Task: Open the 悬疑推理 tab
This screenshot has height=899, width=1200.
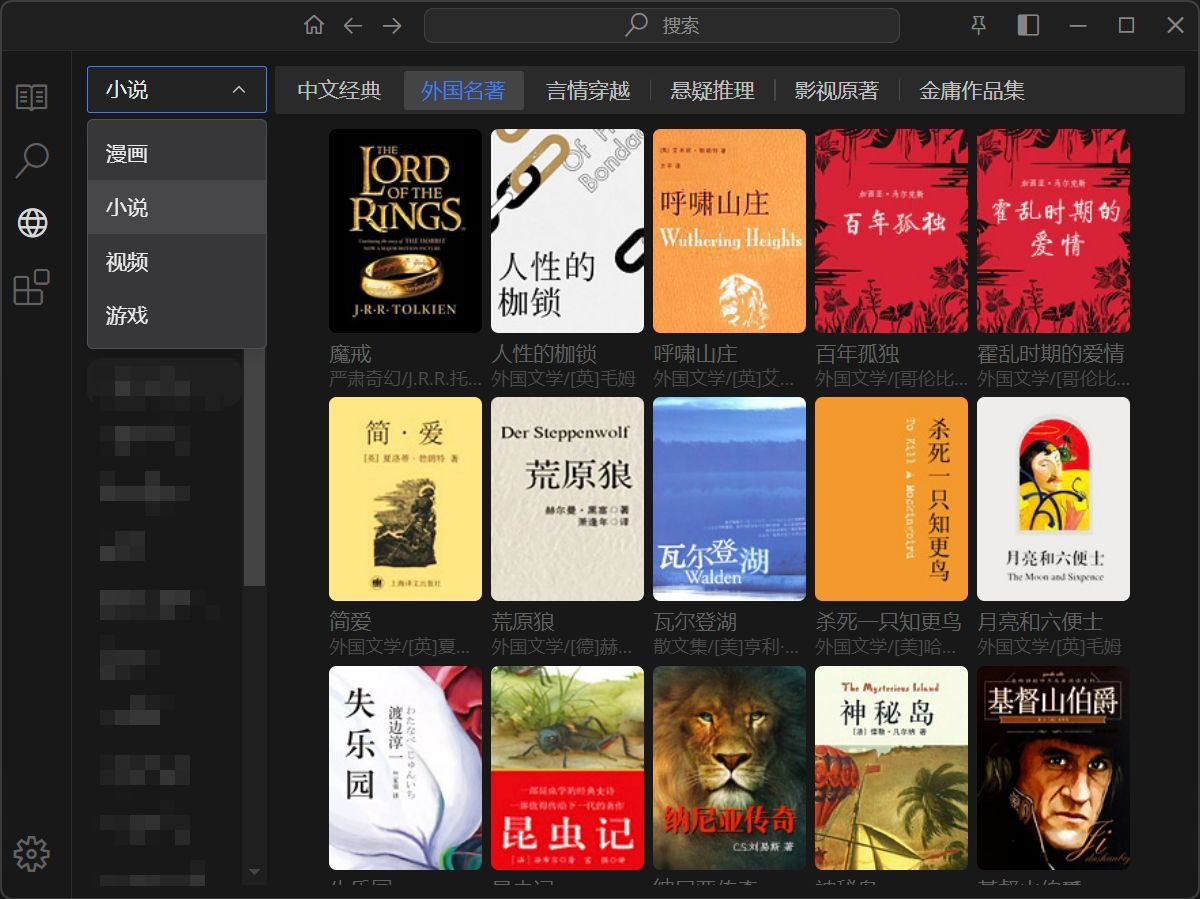Action: coord(712,91)
